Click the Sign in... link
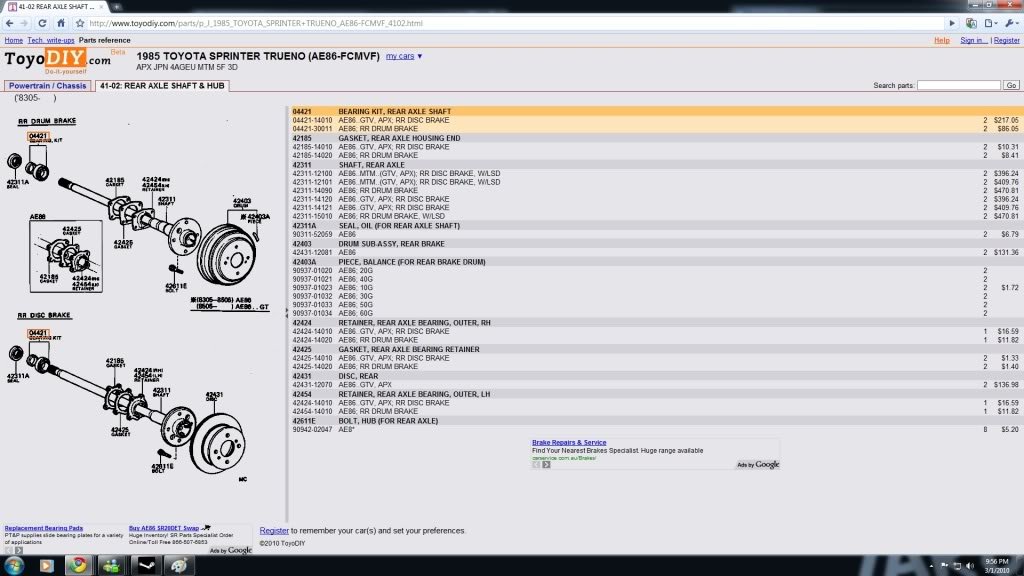This screenshot has width=1024, height=576. 973,40
